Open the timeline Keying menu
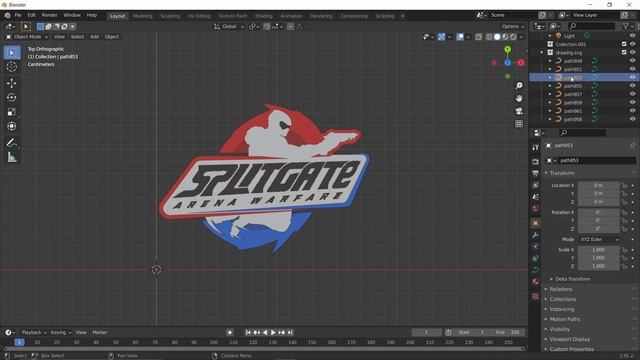The image size is (640, 360). pos(60,333)
